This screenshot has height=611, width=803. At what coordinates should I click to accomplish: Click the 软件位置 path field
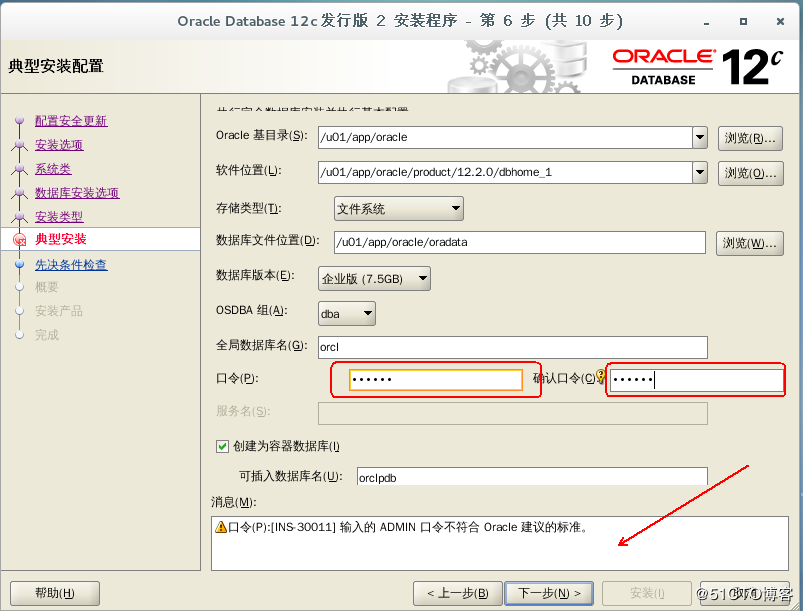505,172
